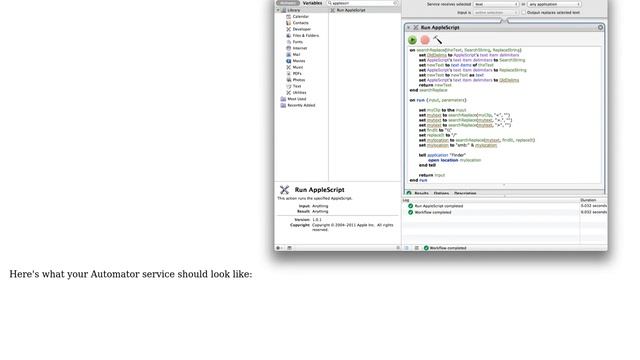Click the log view button in status bar

coord(407,248)
